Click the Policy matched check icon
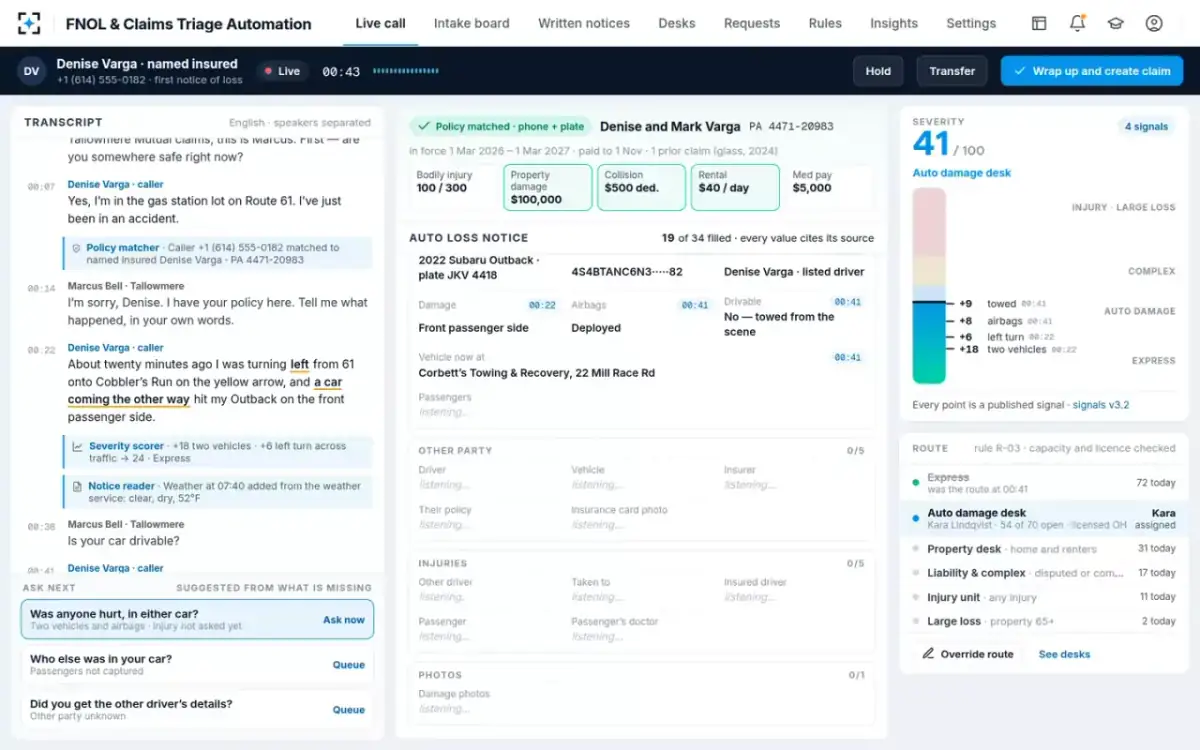Screen dimensions: 1200x750 (x=424, y=127)
